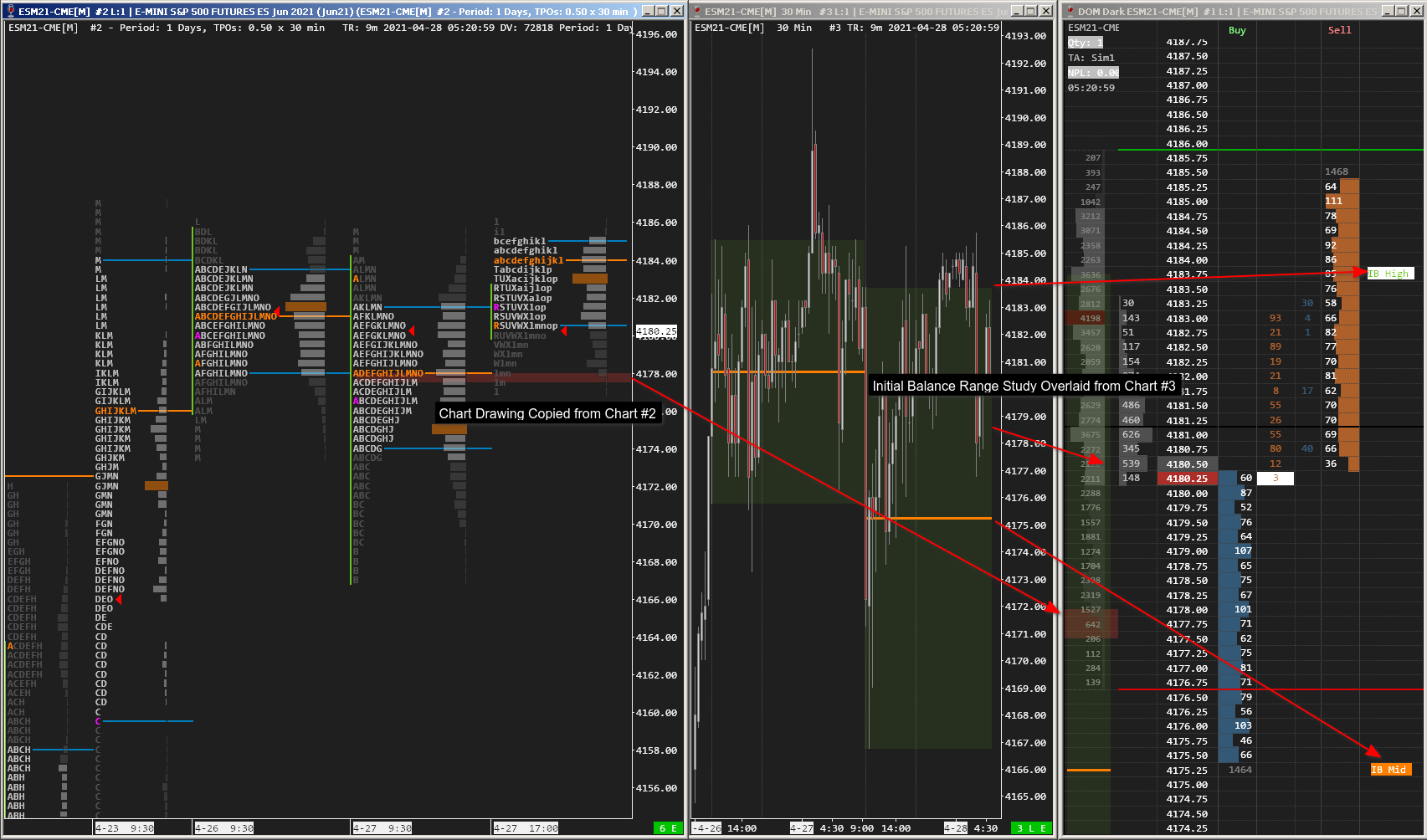Click the 4-26 9:30 date label on TPO chart
Viewport: 1427px width, 840px height.
tap(223, 828)
